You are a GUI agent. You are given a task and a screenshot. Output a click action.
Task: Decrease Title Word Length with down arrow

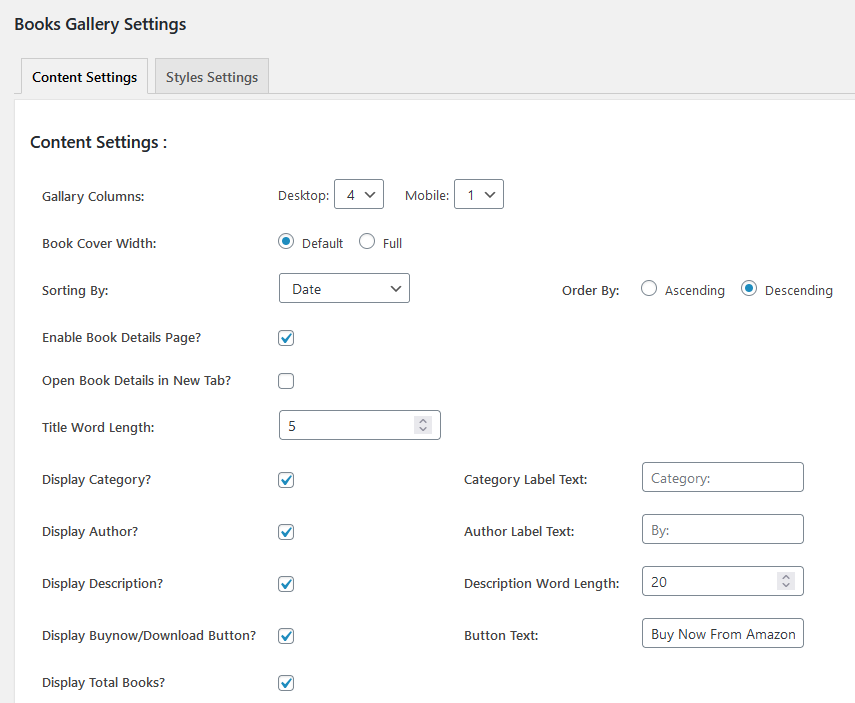(x=423, y=430)
